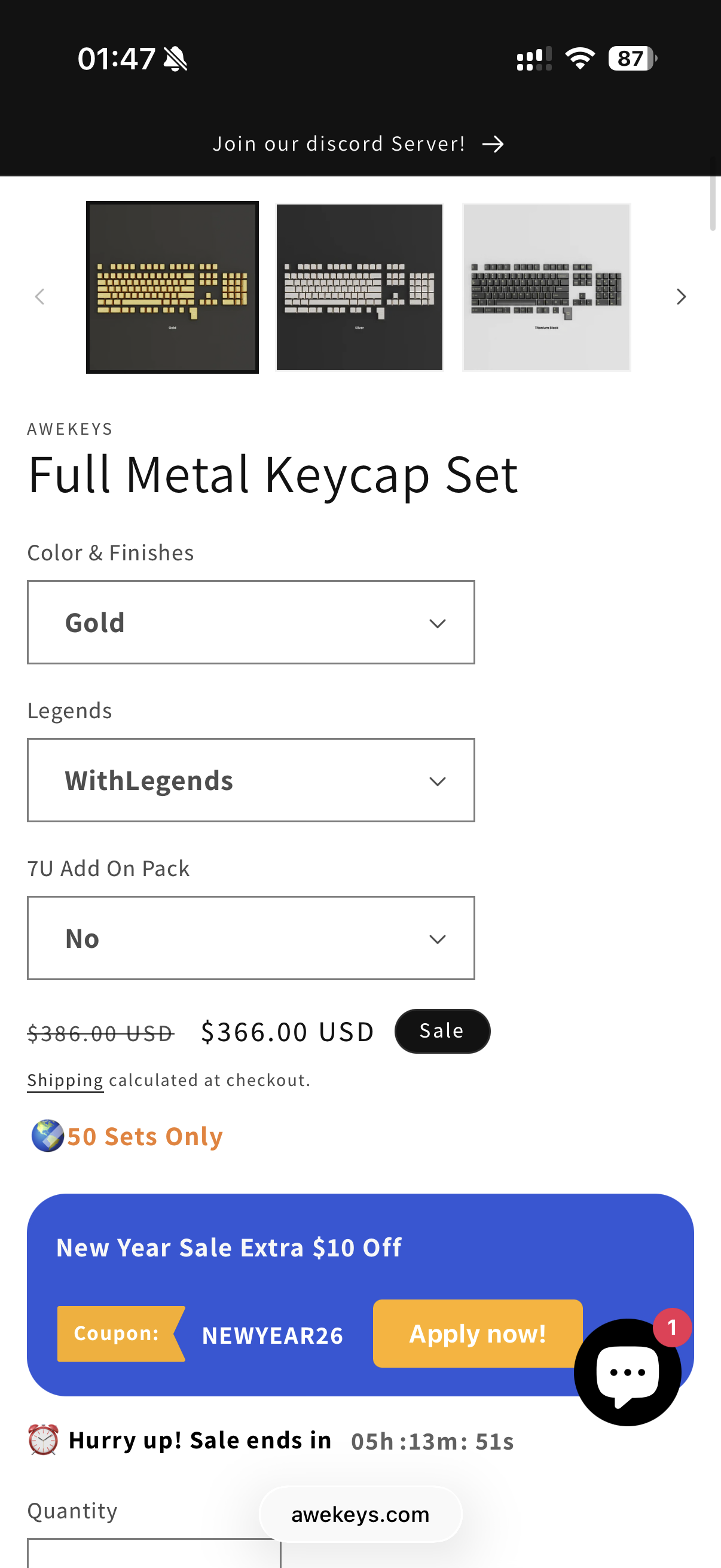Select the Gold keycap thumbnail
721x1568 pixels.
pos(172,286)
